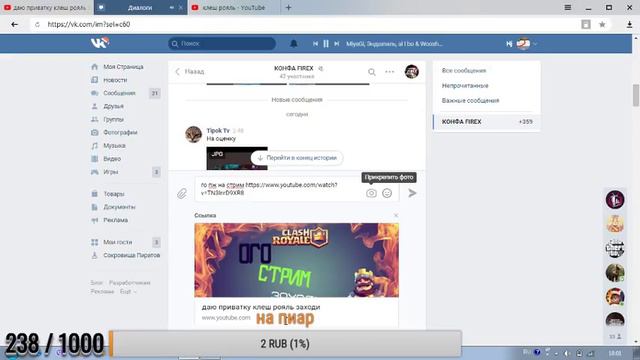This screenshot has width=640, height=360.
Task: Open the notifications bell icon
Action: (293, 44)
